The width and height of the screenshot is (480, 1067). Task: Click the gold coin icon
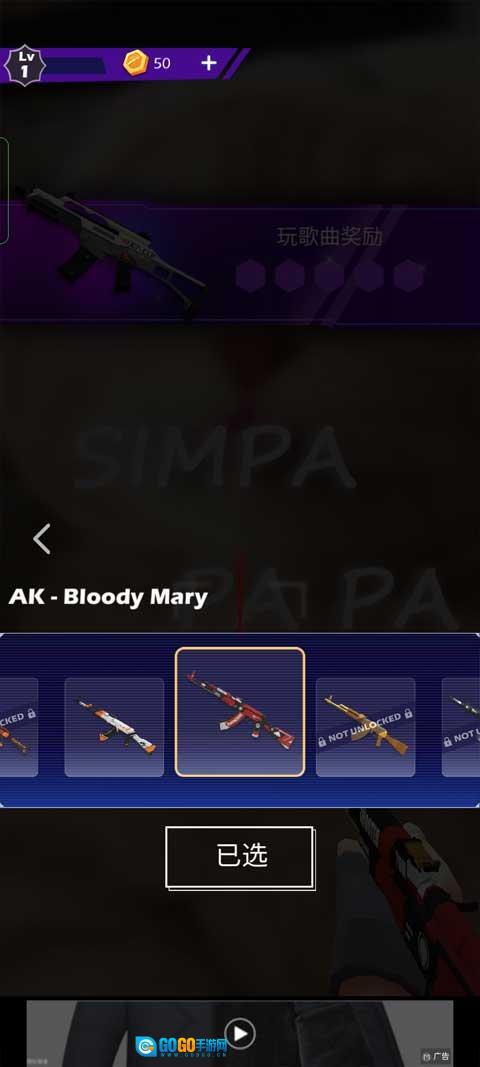(x=135, y=63)
